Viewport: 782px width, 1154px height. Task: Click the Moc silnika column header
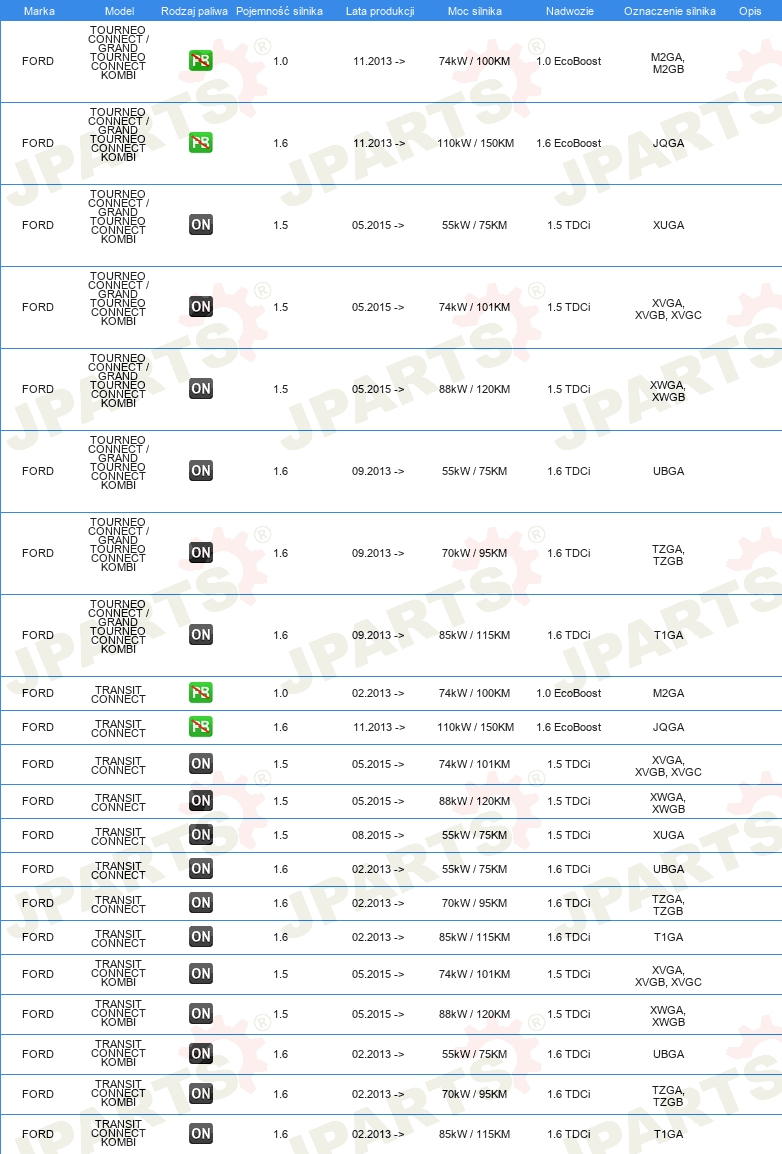point(474,11)
